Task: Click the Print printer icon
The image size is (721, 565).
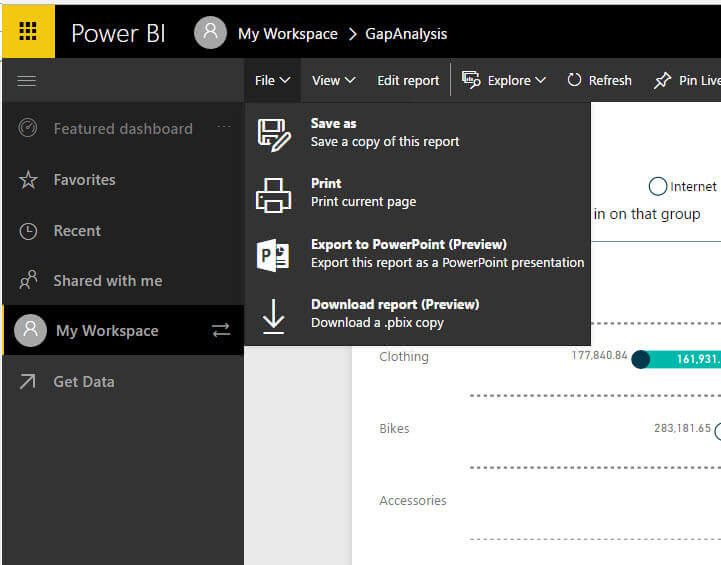Action: (274, 195)
